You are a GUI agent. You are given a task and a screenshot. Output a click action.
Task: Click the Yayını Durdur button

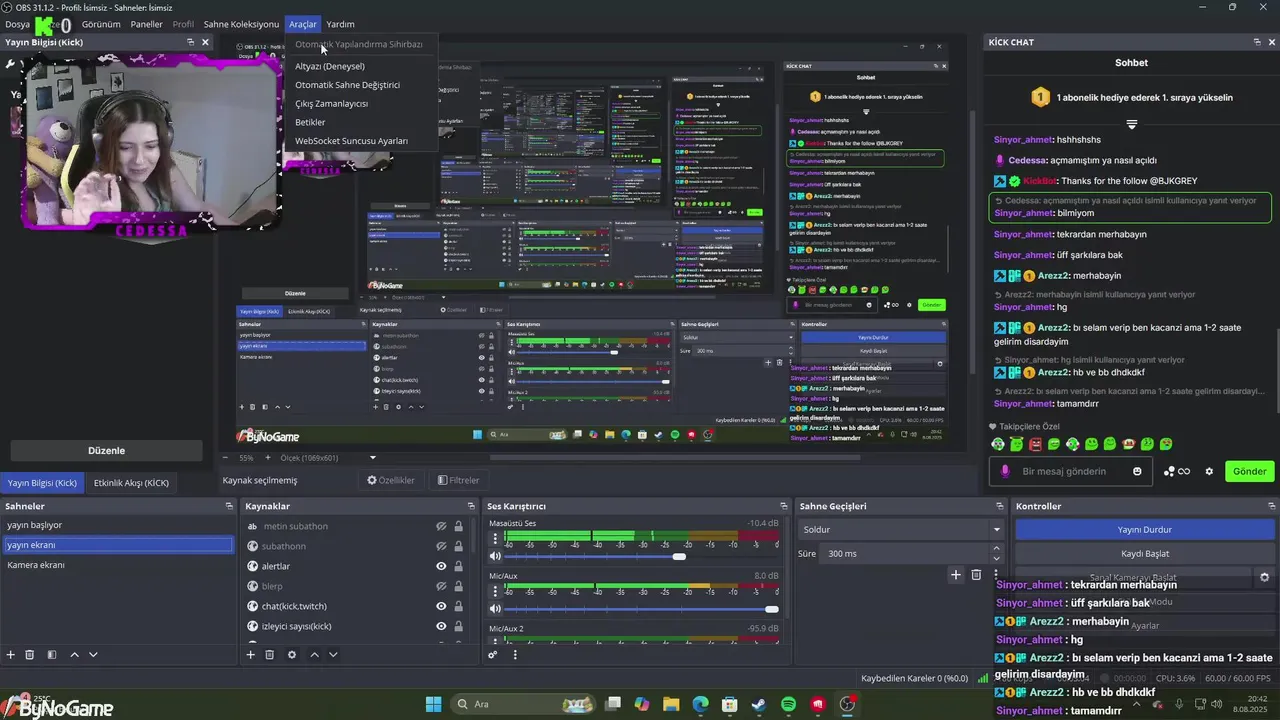pos(1144,529)
